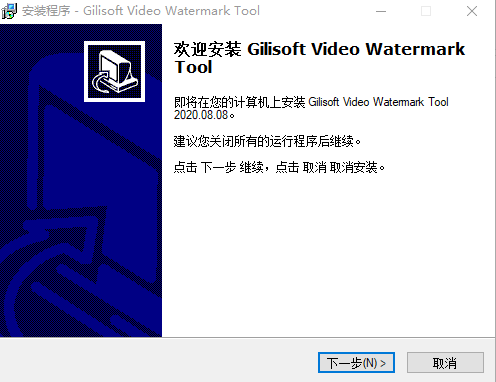Select the version text 2020.08.08
Viewport: 496px width, 382px height.
(201, 115)
